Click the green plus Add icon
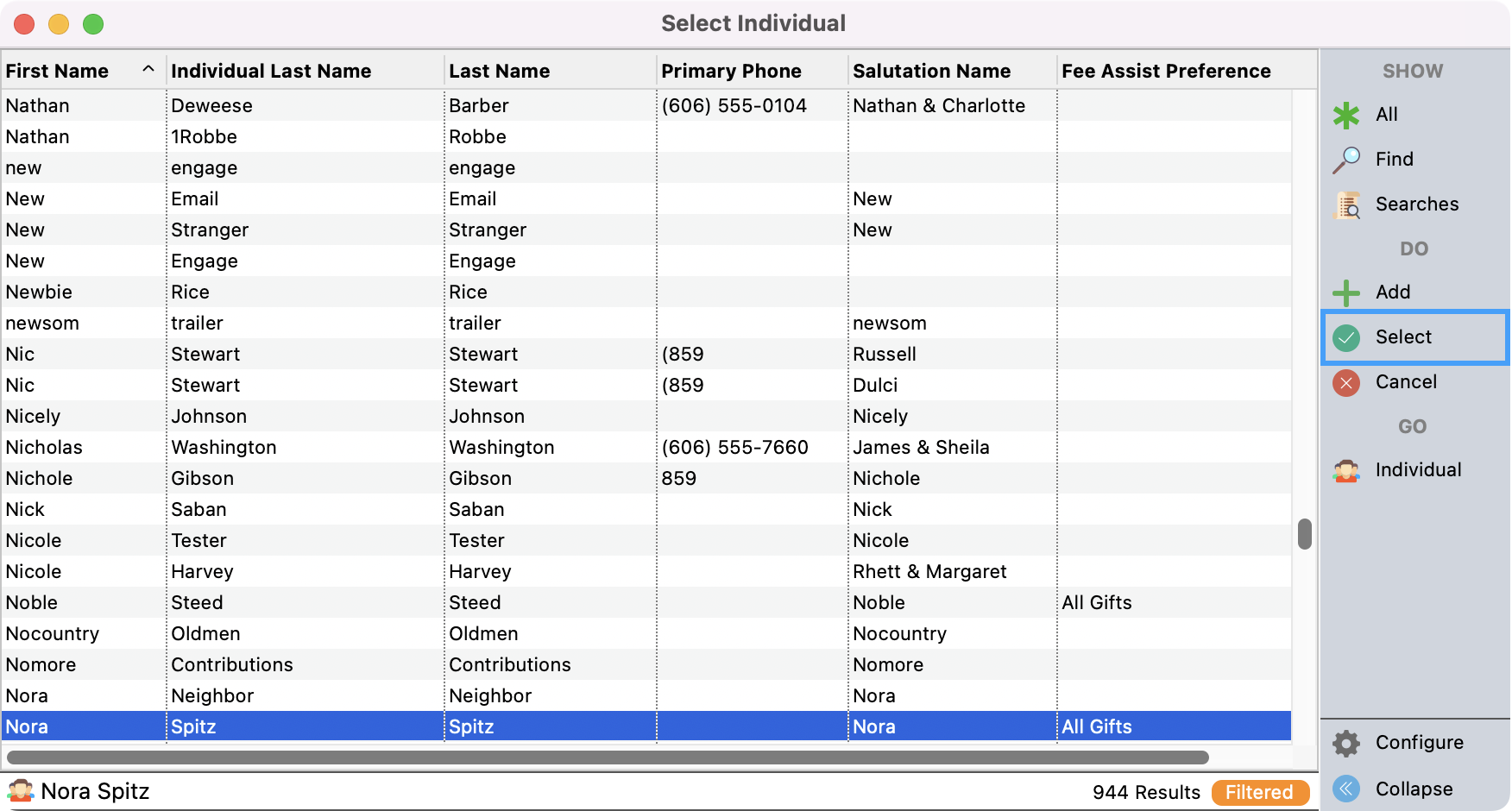The image size is (1512, 811). pyautogui.click(x=1345, y=292)
